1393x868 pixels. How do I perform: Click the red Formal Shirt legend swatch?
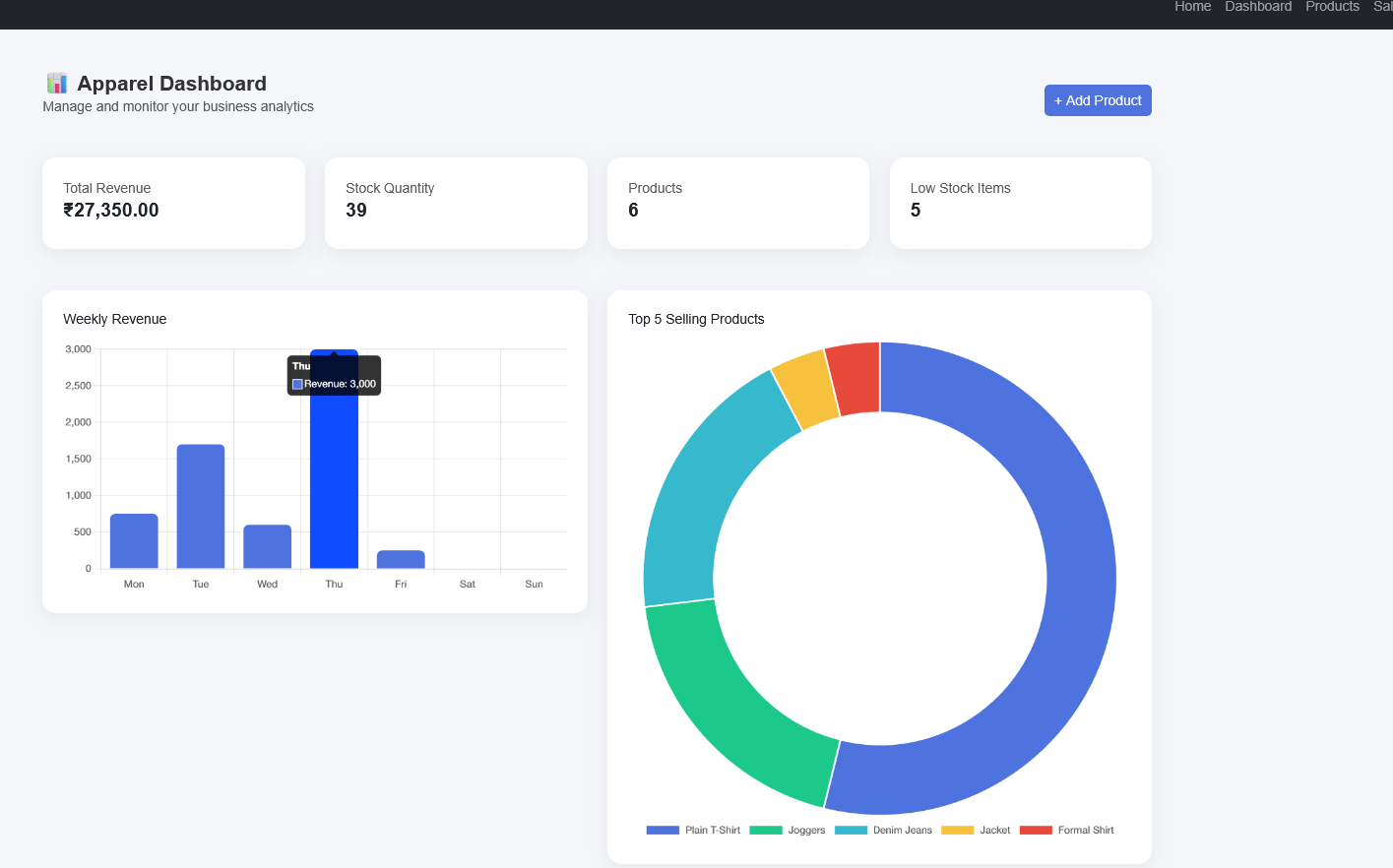point(1036,831)
